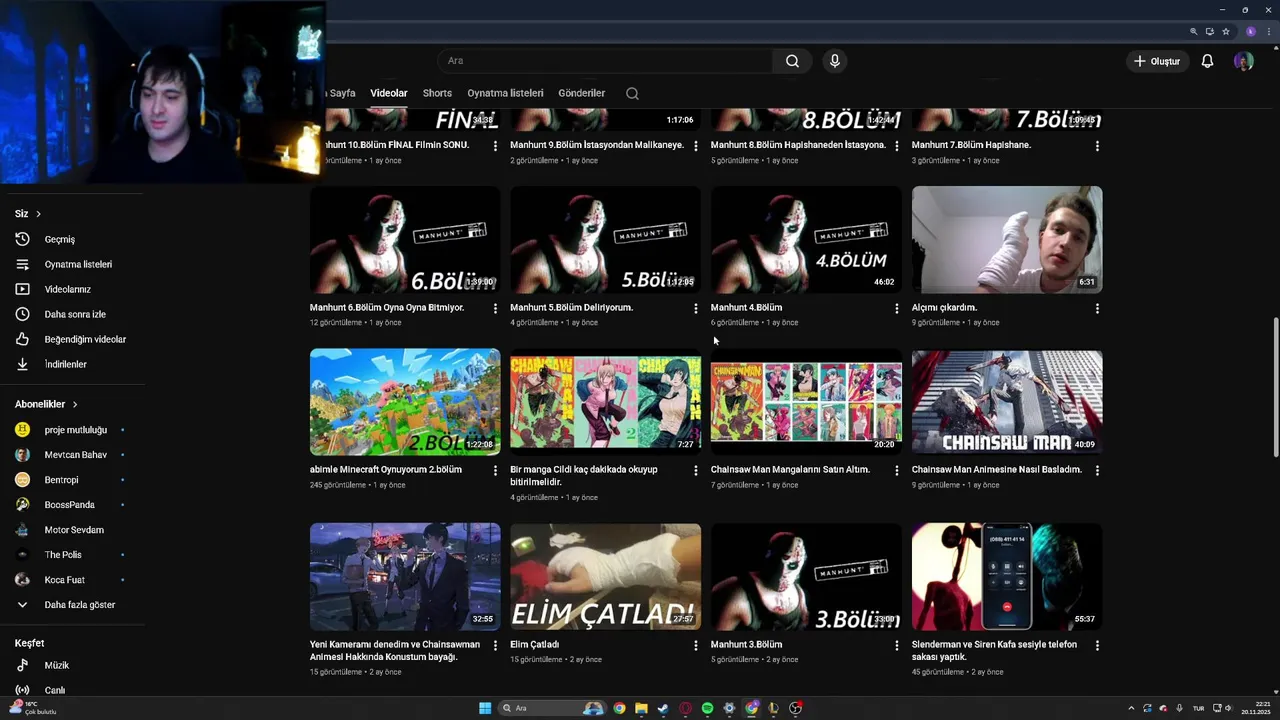The width and height of the screenshot is (1280, 720).
Task: Focus the Ara search input field
Action: pos(605,61)
